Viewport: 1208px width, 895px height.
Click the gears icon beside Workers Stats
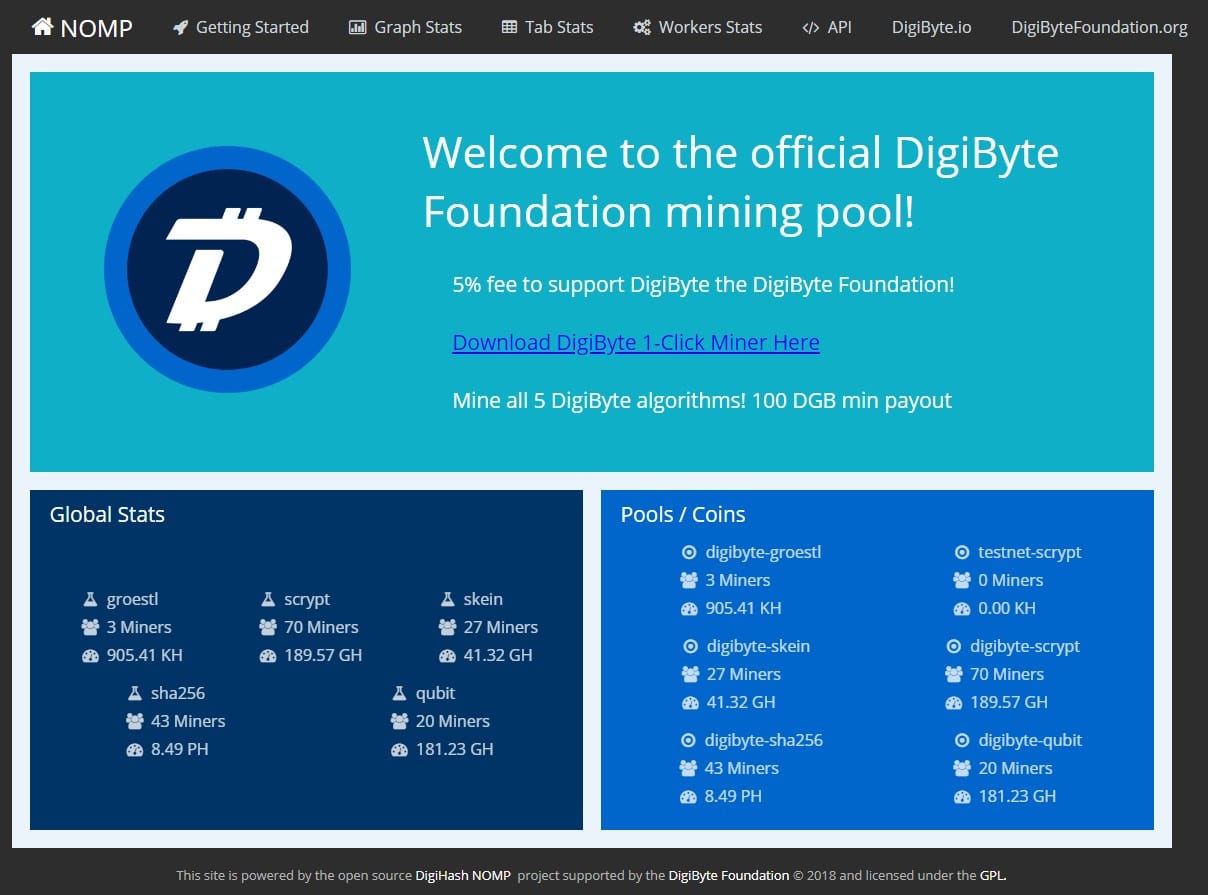point(642,28)
